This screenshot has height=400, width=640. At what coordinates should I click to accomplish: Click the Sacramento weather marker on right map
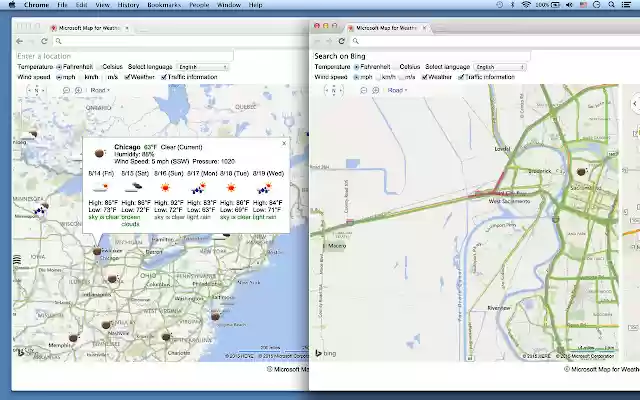pyautogui.click(x=582, y=172)
